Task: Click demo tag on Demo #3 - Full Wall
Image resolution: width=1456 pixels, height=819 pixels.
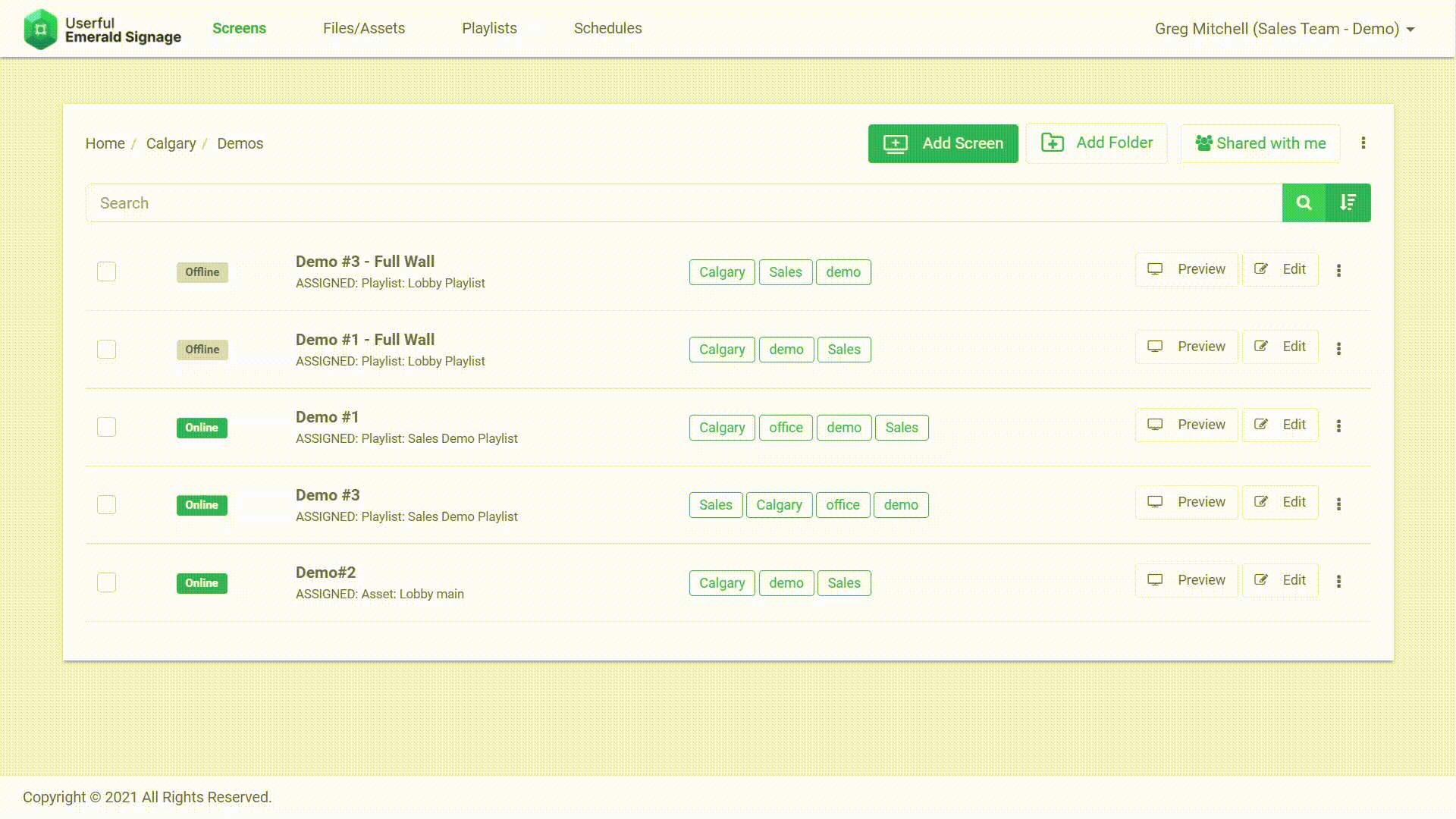Action: [843, 272]
